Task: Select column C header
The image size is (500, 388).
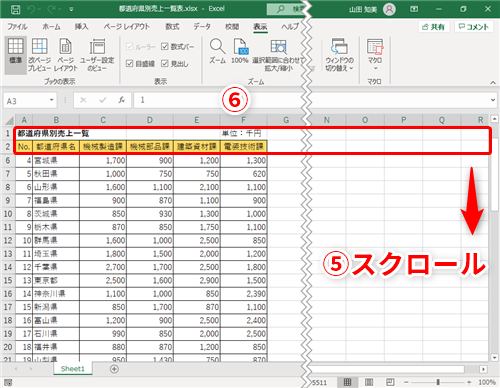Action: tap(103, 120)
